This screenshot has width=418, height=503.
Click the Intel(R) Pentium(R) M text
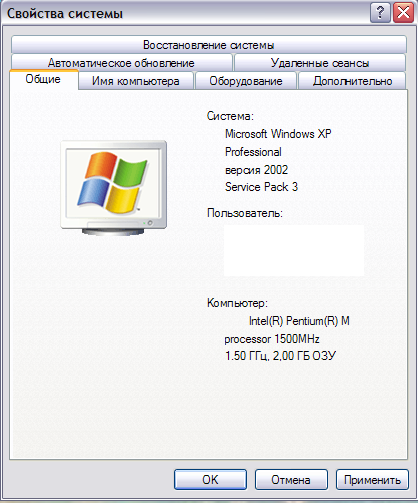299,321
